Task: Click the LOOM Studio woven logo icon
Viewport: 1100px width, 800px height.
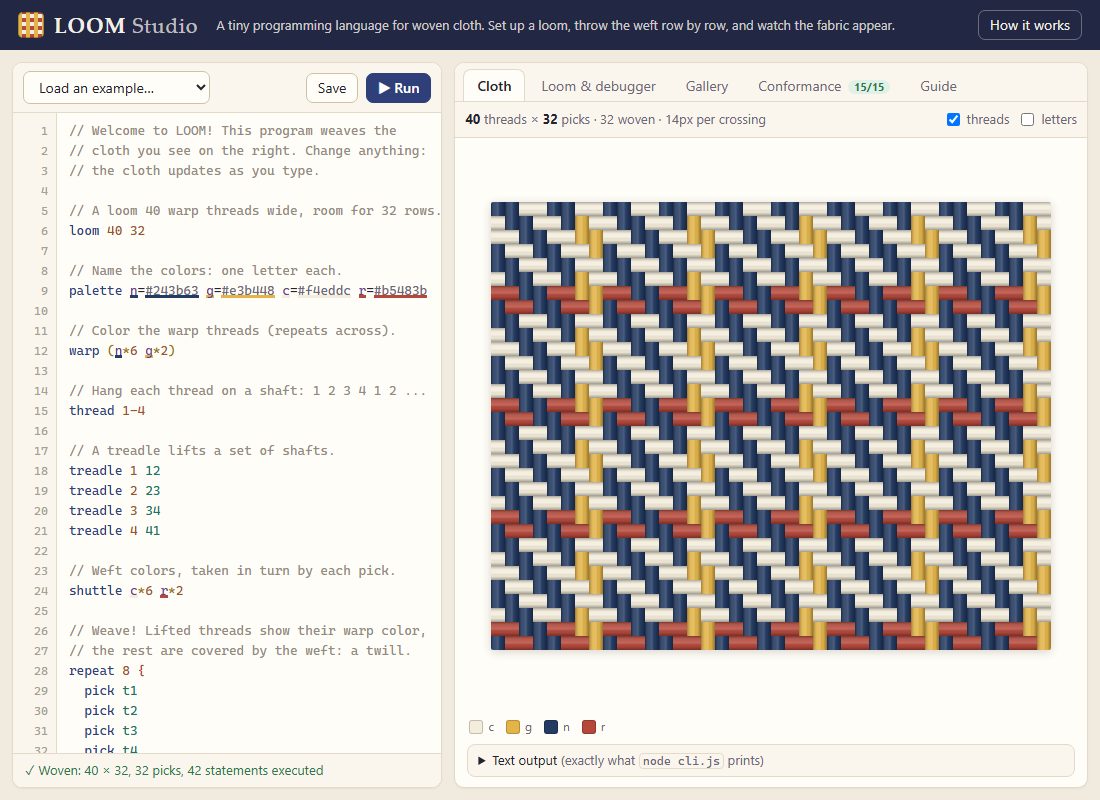Action: [31, 25]
